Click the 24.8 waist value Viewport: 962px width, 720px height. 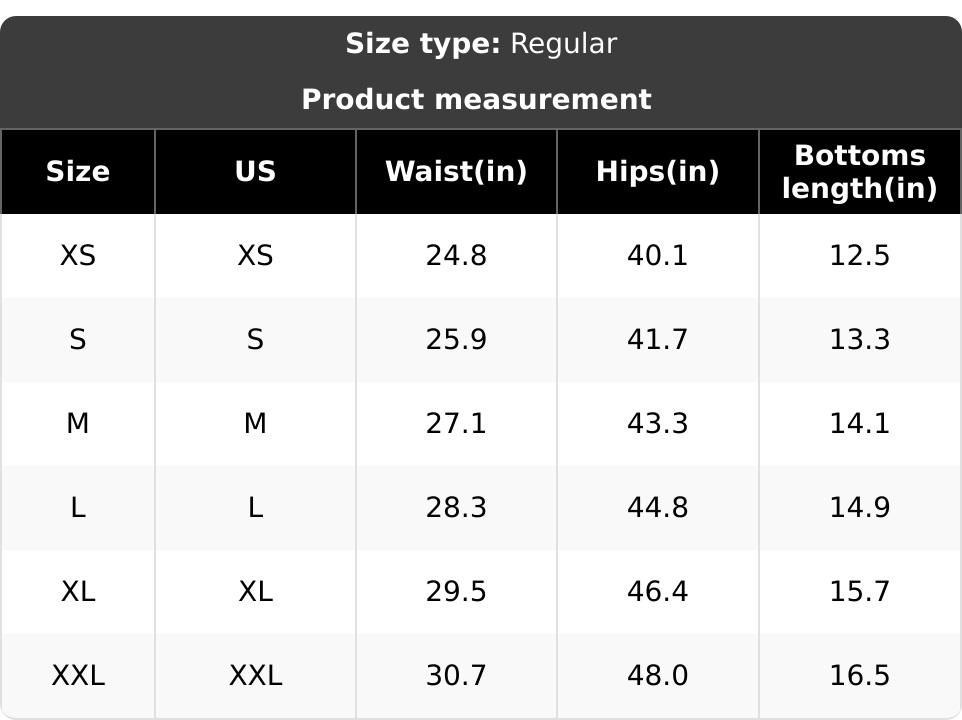pos(456,256)
